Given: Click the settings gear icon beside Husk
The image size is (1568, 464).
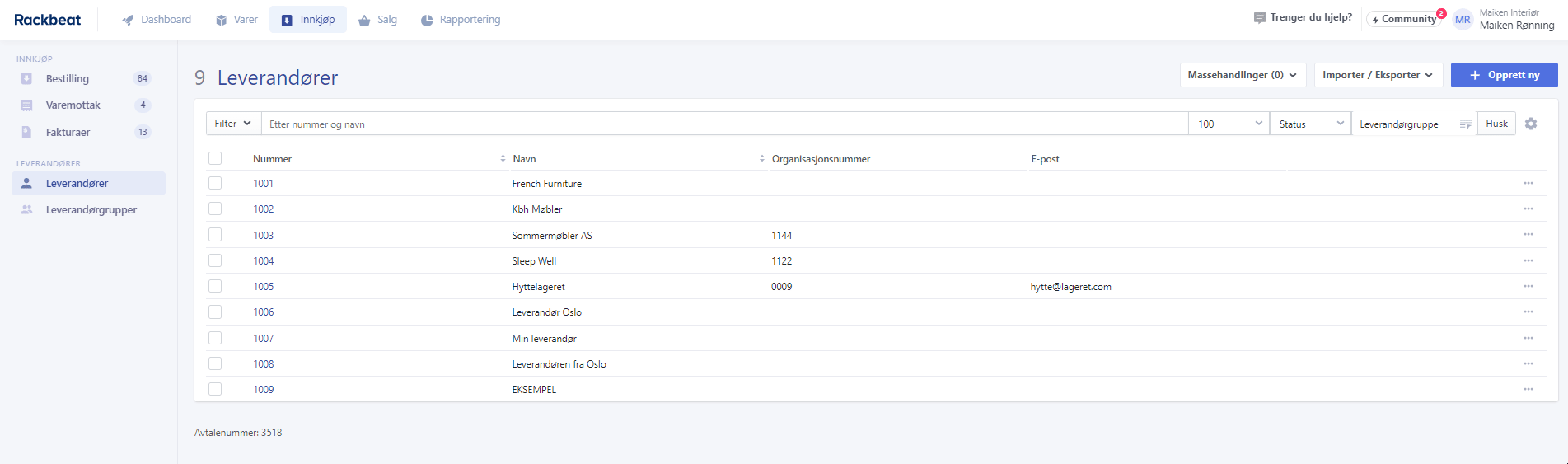Looking at the screenshot, I should coord(1531,124).
